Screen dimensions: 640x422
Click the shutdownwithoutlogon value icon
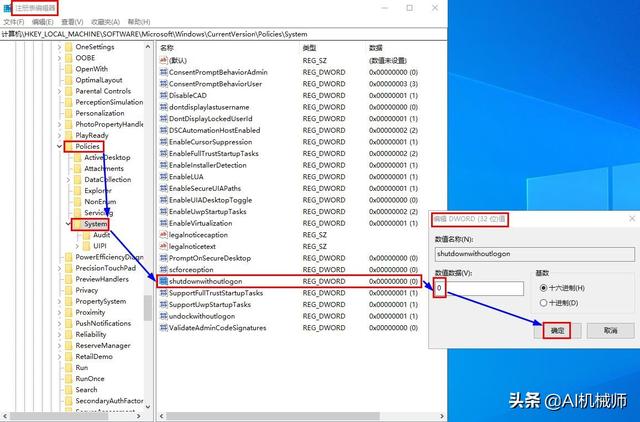point(164,282)
